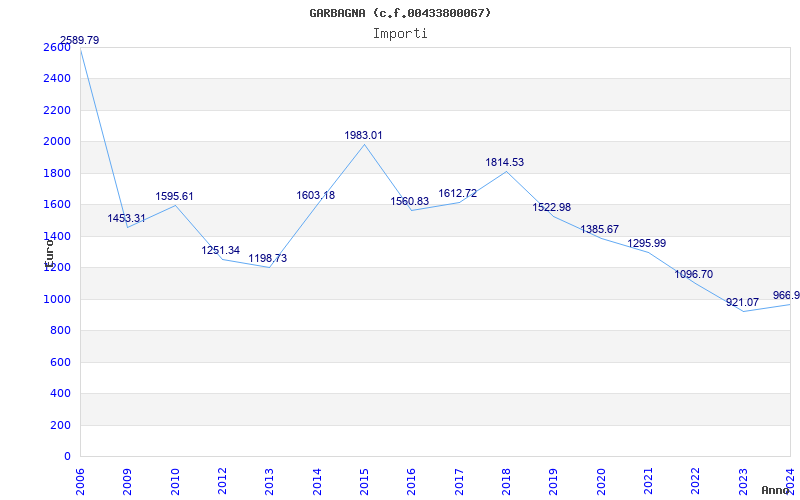Click x-axis year 2018
The width and height of the screenshot is (800, 500).
506,481
